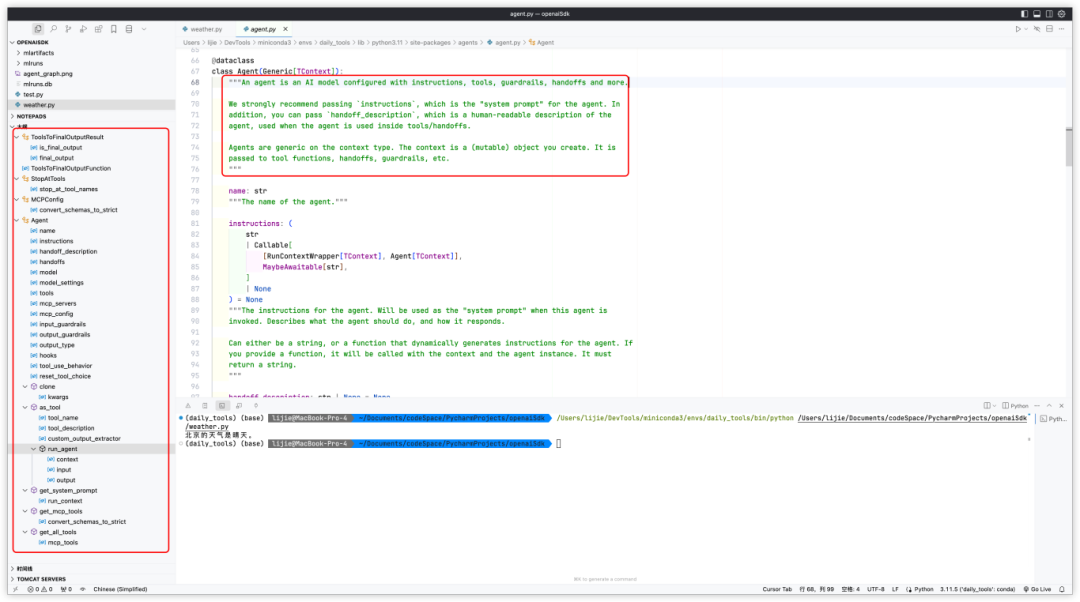
Task: Select run_agent in the outline
Action: [62, 449]
